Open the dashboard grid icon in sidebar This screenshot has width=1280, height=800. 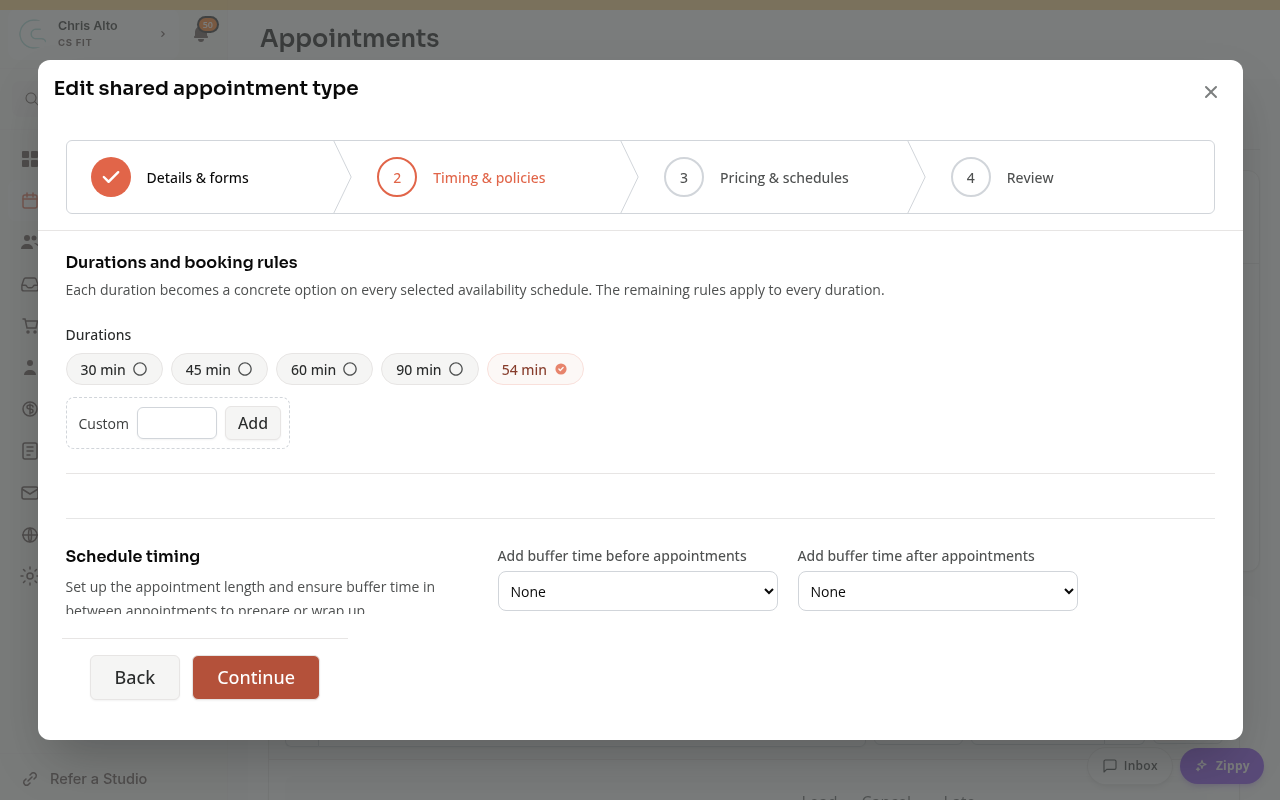coord(30,159)
